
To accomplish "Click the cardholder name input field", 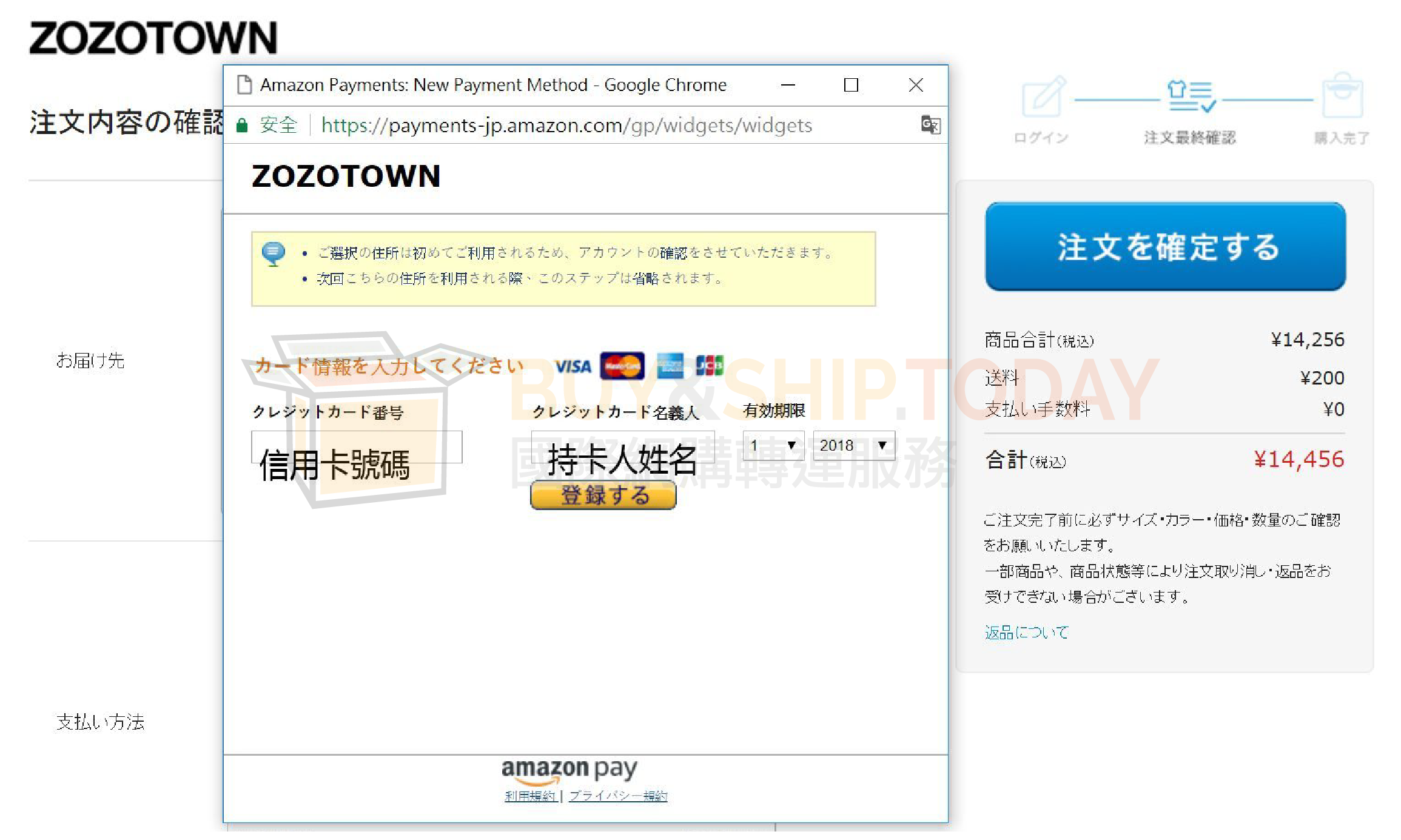I will (x=622, y=447).
